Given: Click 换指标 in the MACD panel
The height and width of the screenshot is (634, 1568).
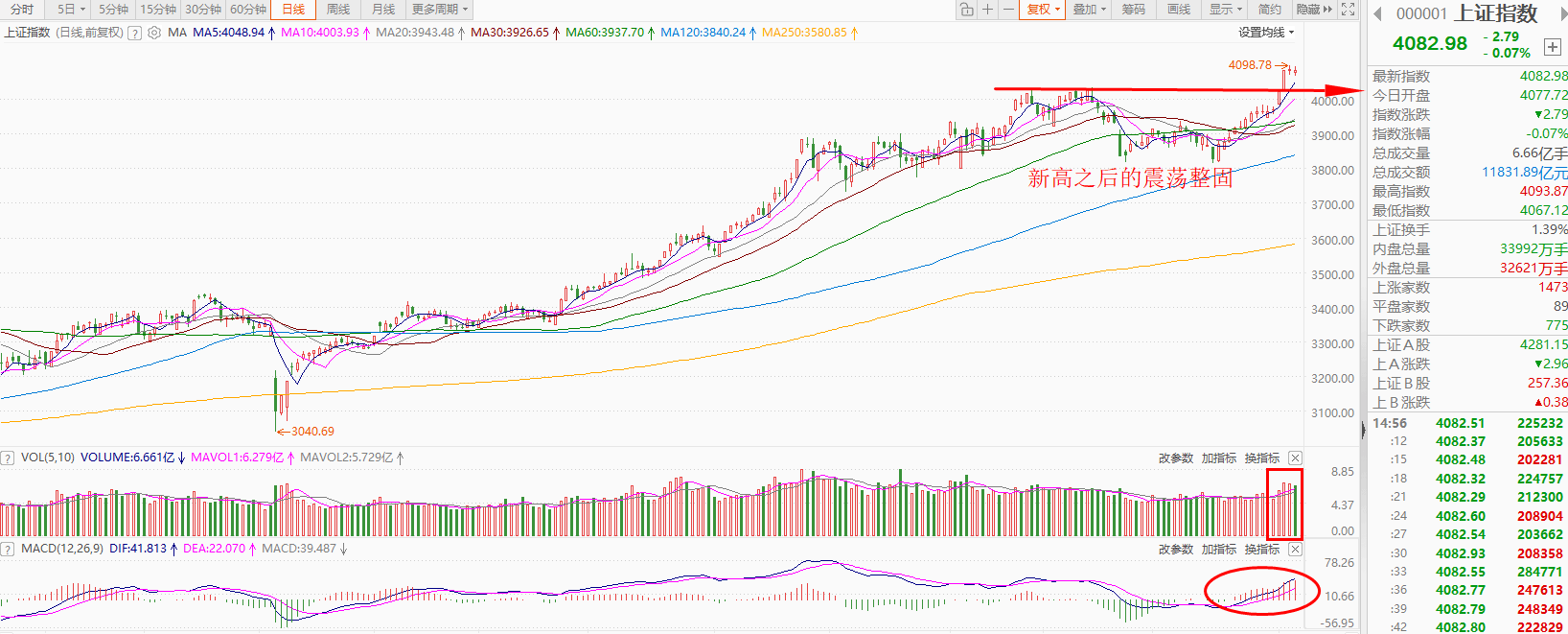Looking at the screenshot, I should coord(1261,550).
